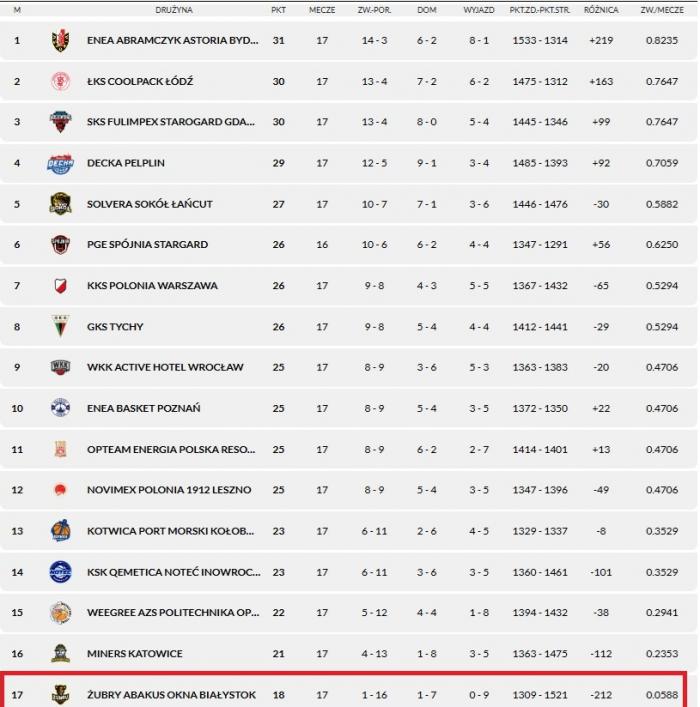Open SKS Fulimpex Starogard team link
The image size is (700, 707).
pyautogui.click(x=172, y=122)
